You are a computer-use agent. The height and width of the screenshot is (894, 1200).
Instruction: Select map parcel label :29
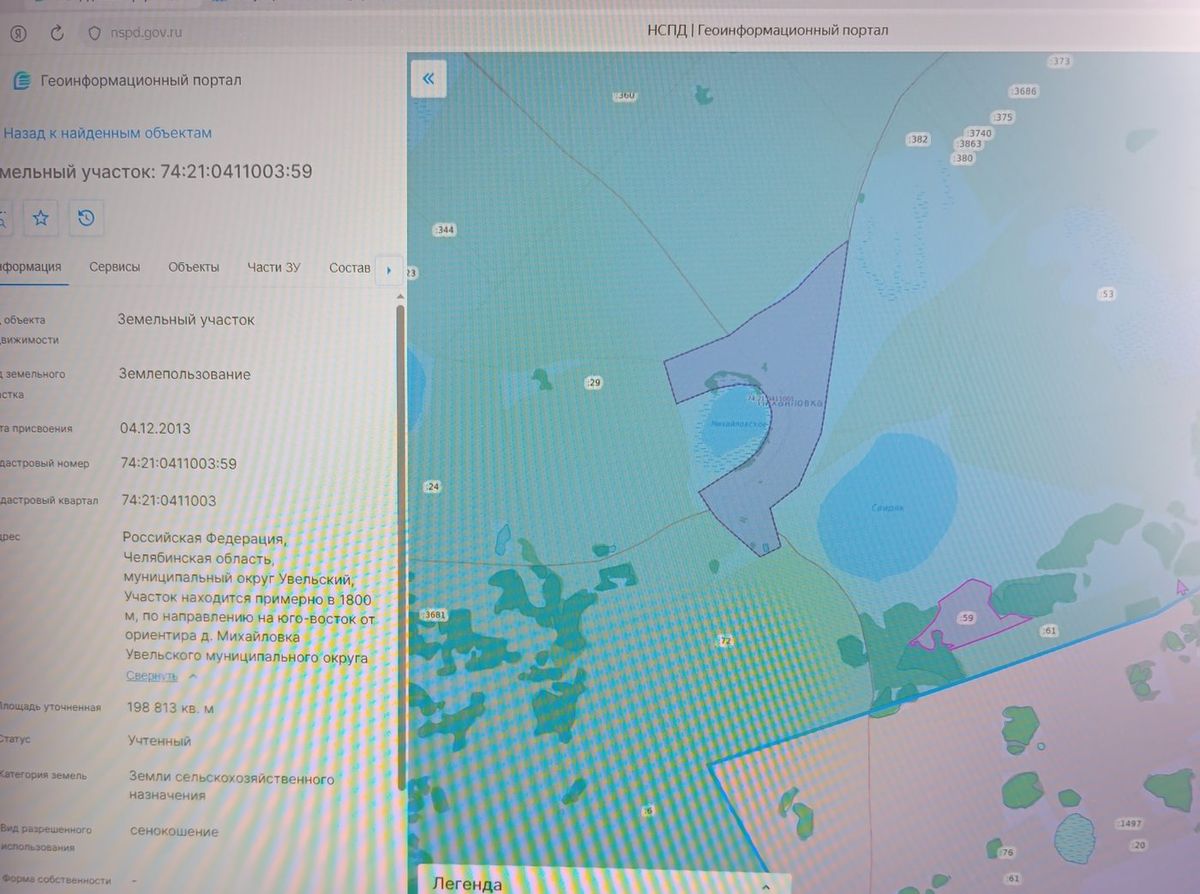[594, 383]
